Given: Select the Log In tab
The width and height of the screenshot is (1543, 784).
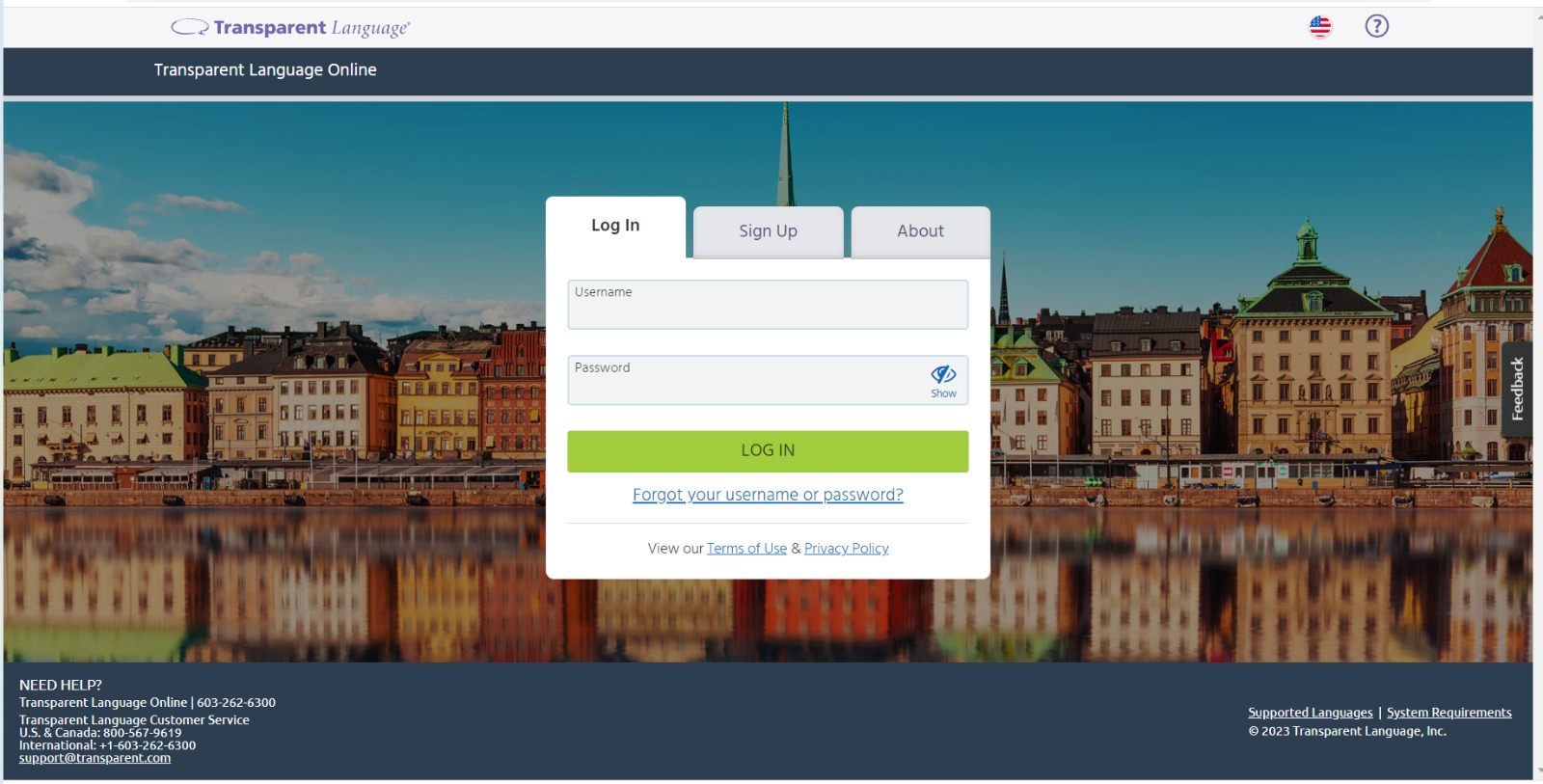Looking at the screenshot, I should coord(615,226).
